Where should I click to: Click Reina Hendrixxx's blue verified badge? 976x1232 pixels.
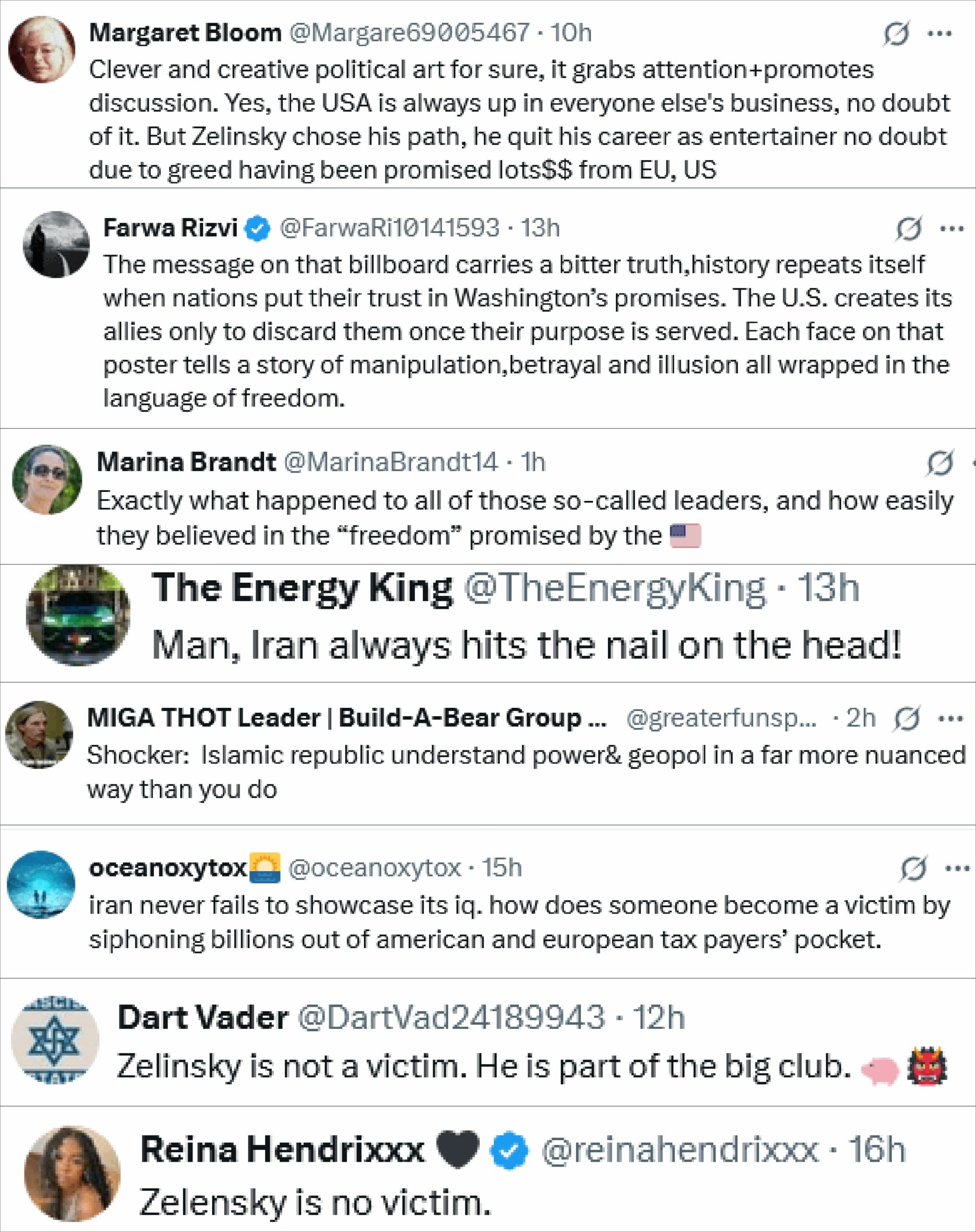[510, 1150]
